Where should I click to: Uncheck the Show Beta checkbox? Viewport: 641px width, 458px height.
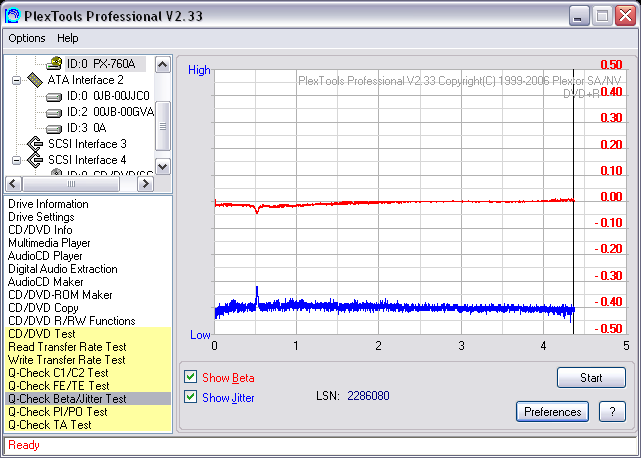191,377
